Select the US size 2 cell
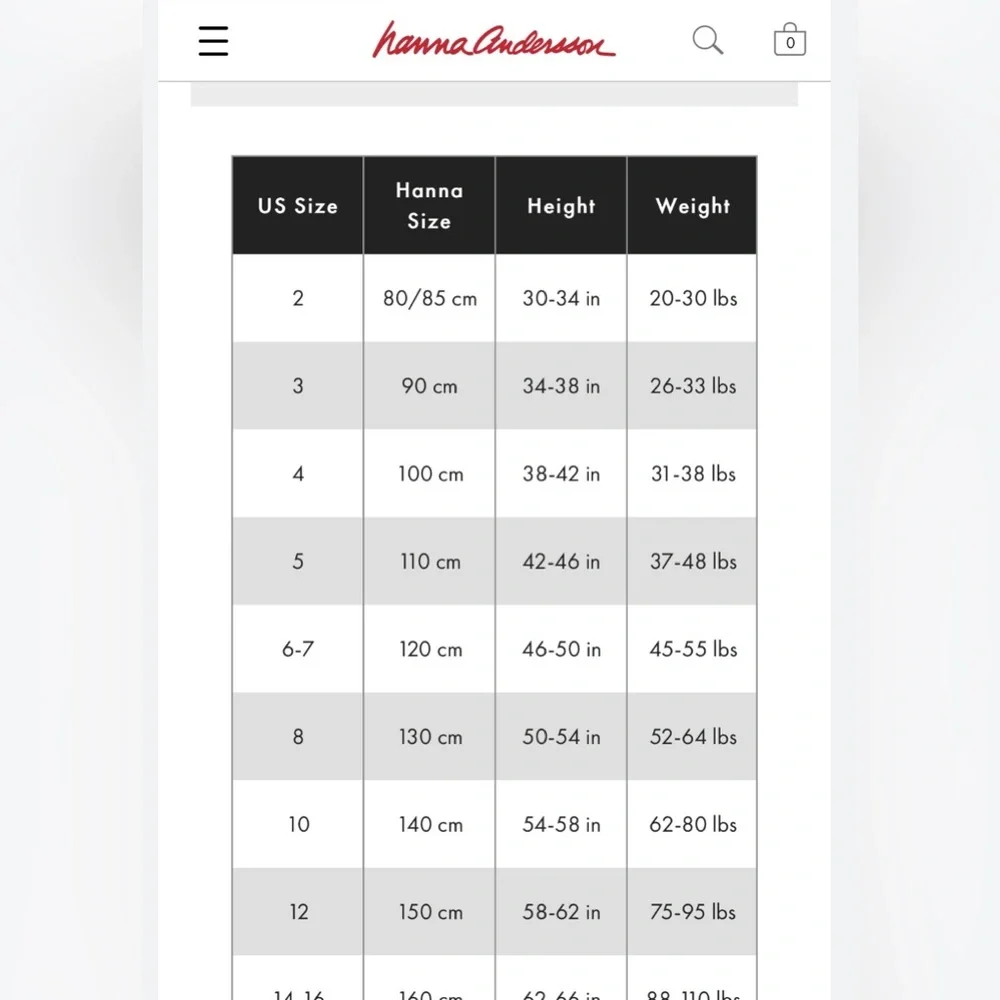 tap(298, 298)
